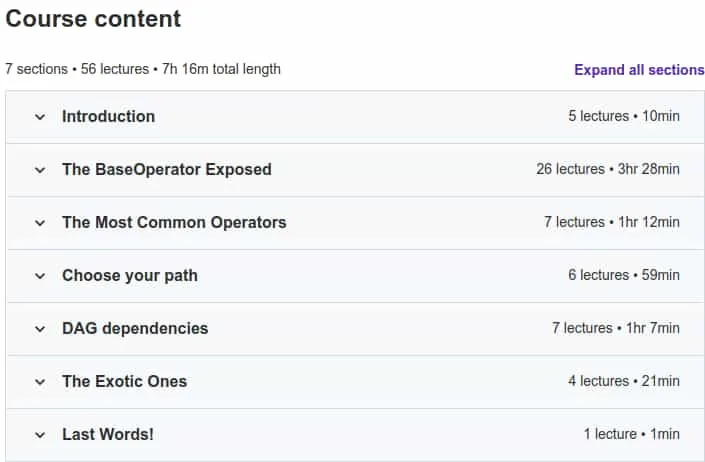Select the Introduction section title

coord(108,116)
